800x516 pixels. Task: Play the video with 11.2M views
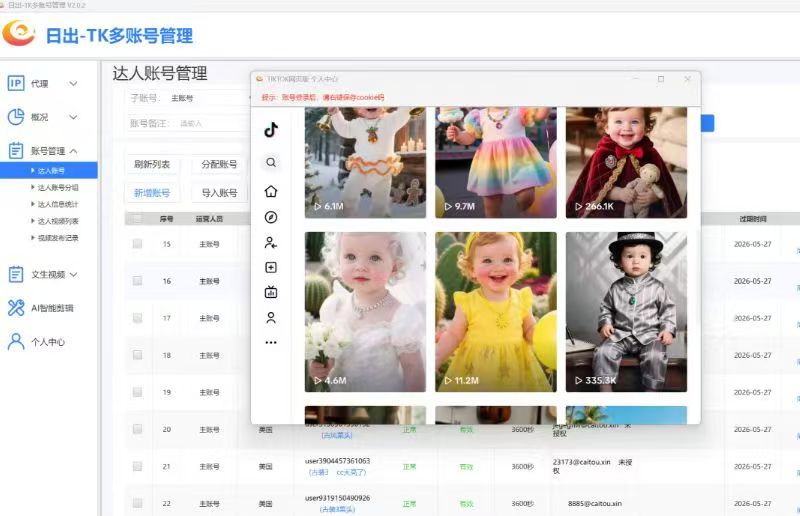496,312
